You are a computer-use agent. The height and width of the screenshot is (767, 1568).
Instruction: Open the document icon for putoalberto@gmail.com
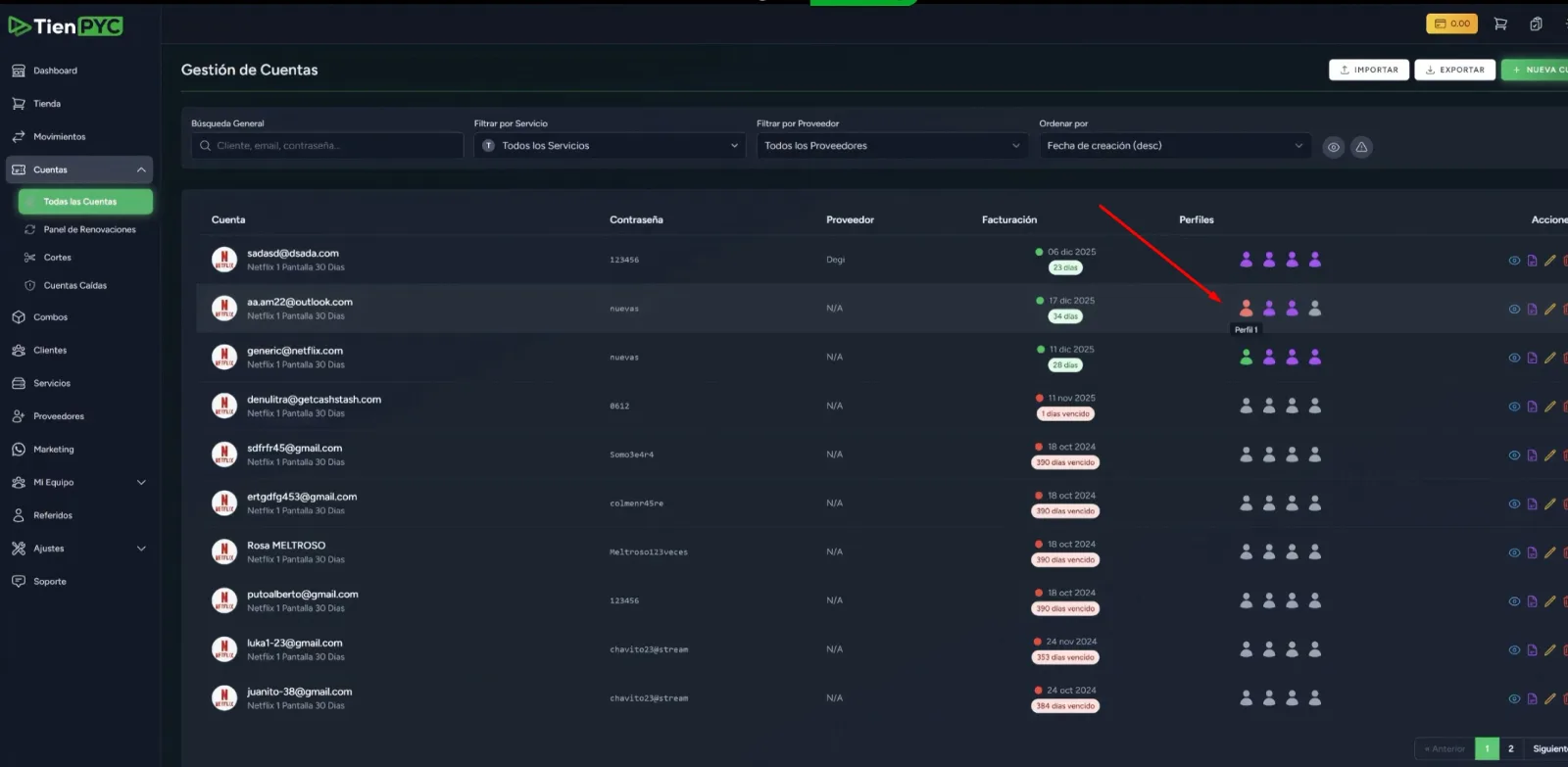coord(1532,601)
